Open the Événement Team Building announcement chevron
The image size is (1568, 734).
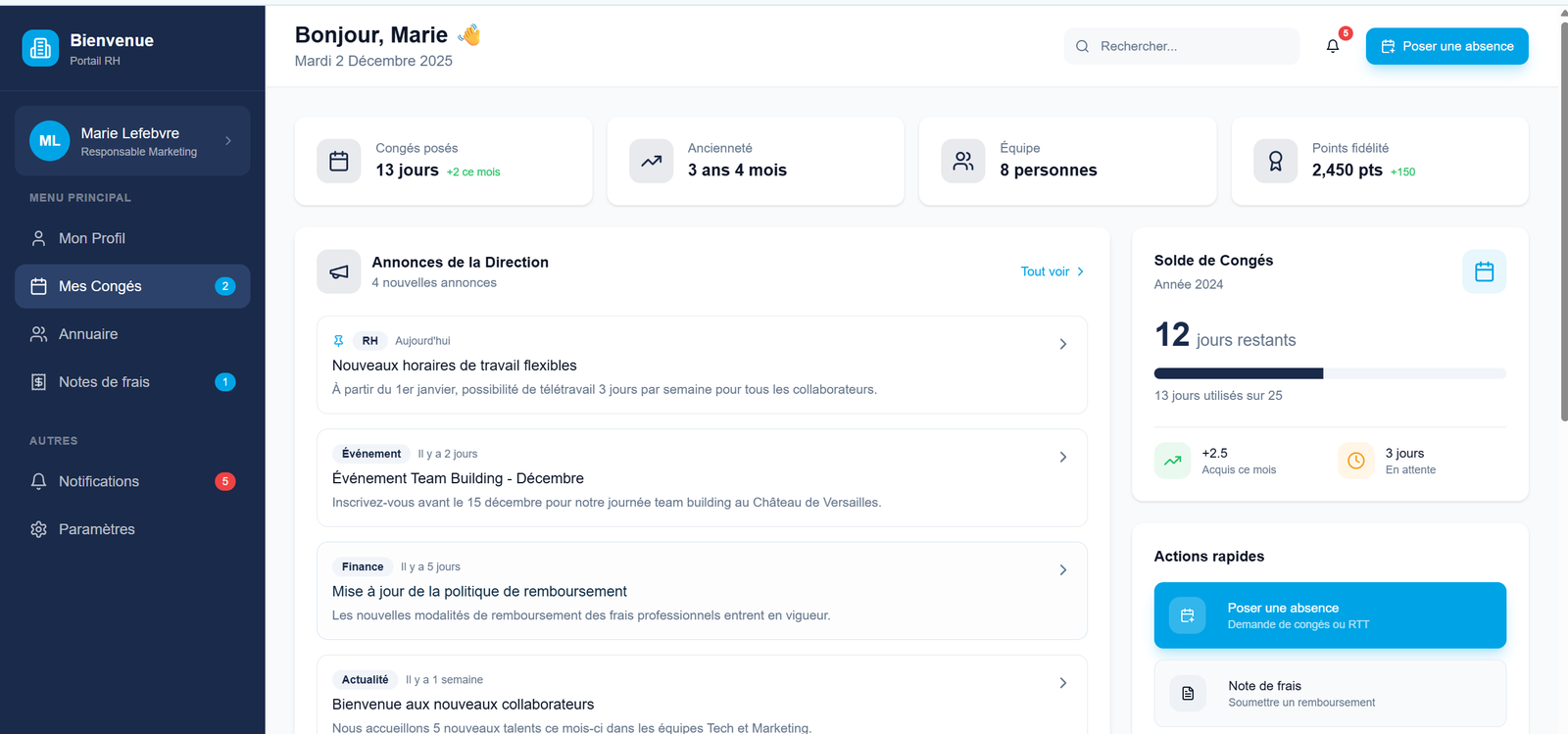click(x=1062, y=457)
